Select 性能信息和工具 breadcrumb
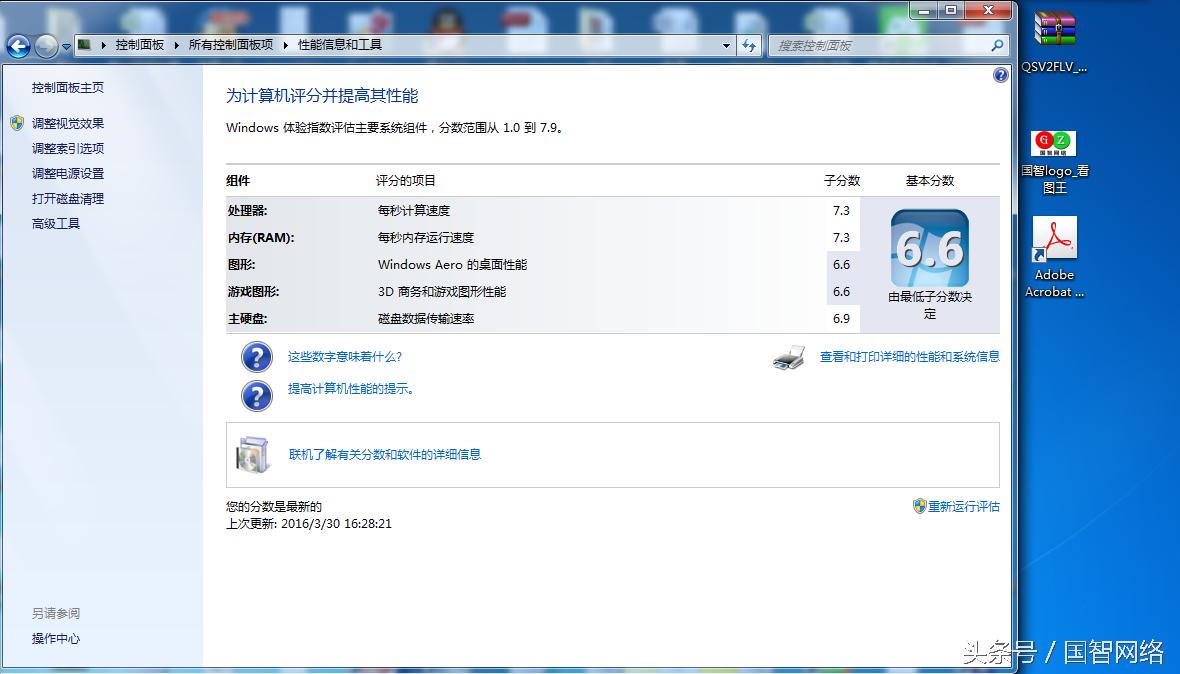The height and width of the screenshot is (674, 1180). 340,45
